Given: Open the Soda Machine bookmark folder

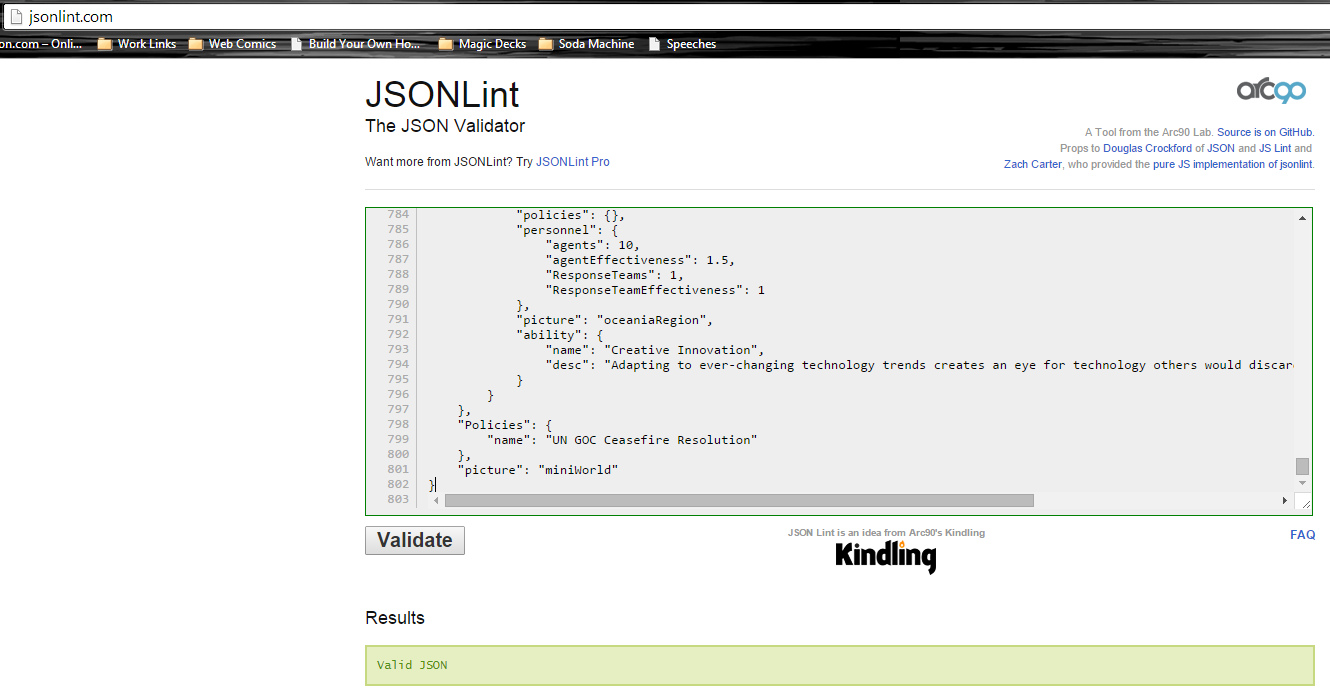Looking at the screenshot, I should point(586,44).
